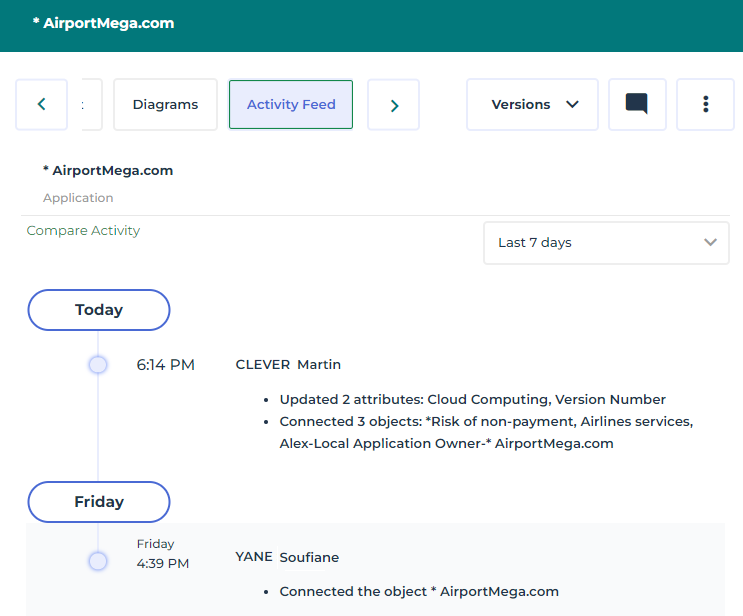Click the Connected 3 objects activity entry
Image resolution: width=743 pixels, height=616 pixels.
tap(485, 432)
